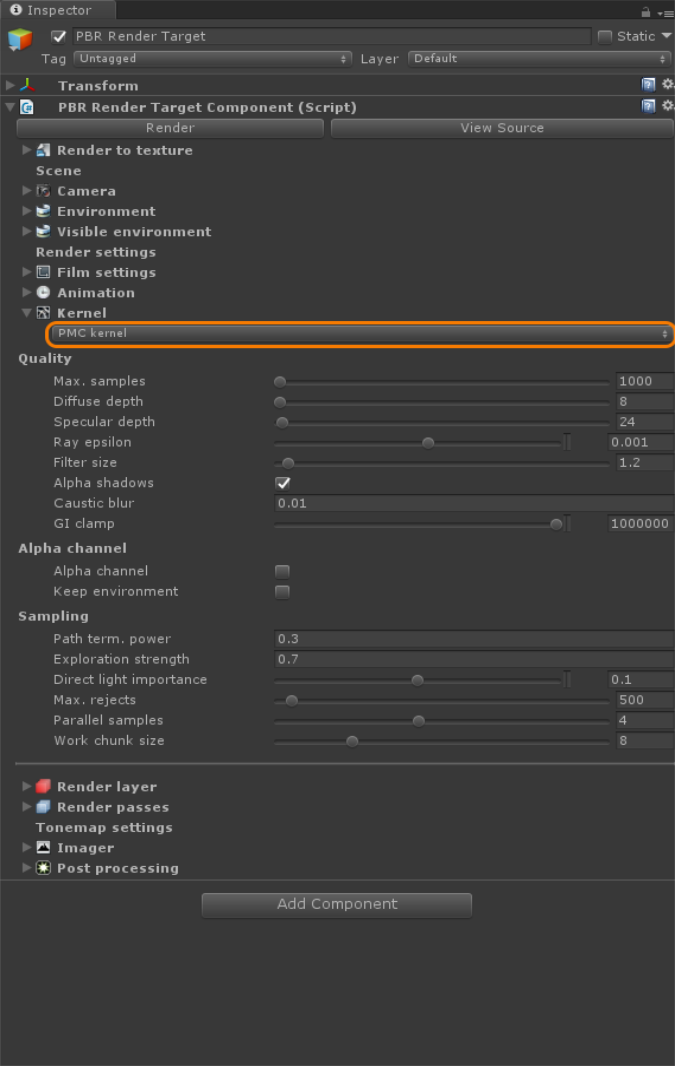The height and width of the screenshot is (1066, 675).
Task: Click the Camera section icon
Action: coord(44,191)
